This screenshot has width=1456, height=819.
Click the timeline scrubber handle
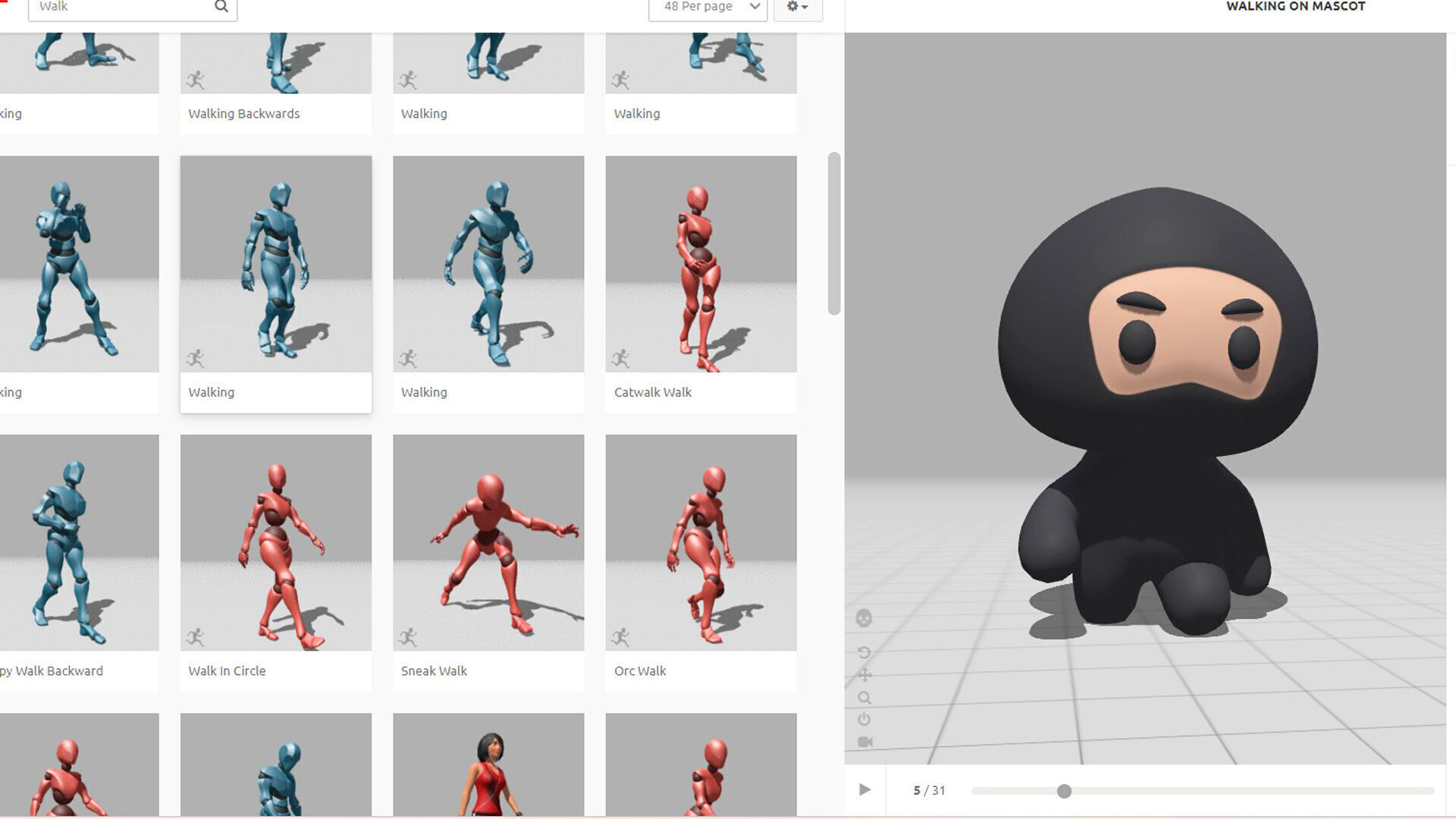click(x=1064, y=791)
